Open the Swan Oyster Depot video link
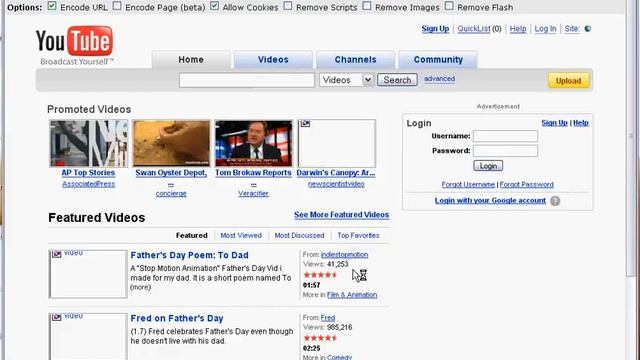Screen dimensions: 640x360 (171, 173)
